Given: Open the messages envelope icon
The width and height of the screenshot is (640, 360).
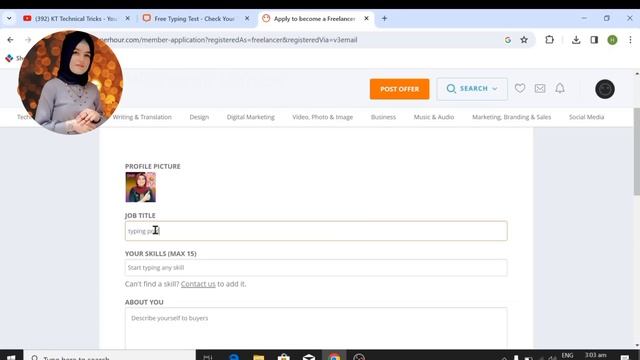Looking at the screenshot, I should 540,88.
